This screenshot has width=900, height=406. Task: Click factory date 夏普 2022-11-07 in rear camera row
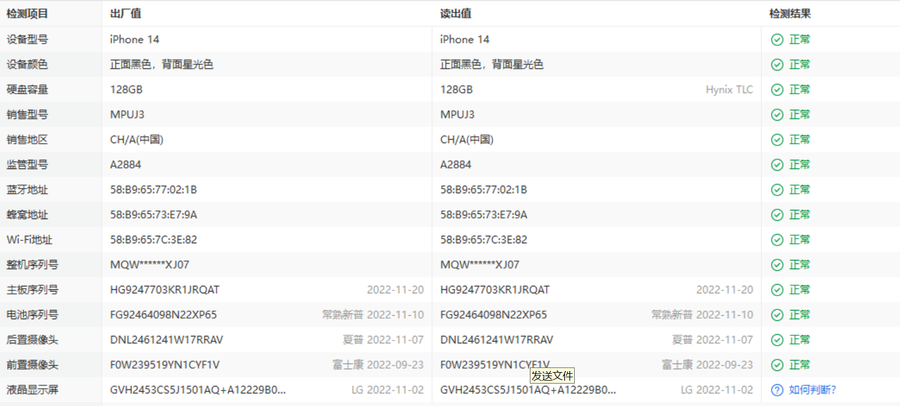click(x=383, y=340)
